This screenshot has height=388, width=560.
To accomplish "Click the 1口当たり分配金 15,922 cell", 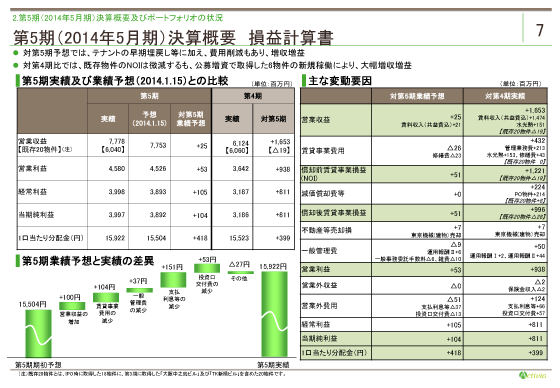I will point(108,238).
